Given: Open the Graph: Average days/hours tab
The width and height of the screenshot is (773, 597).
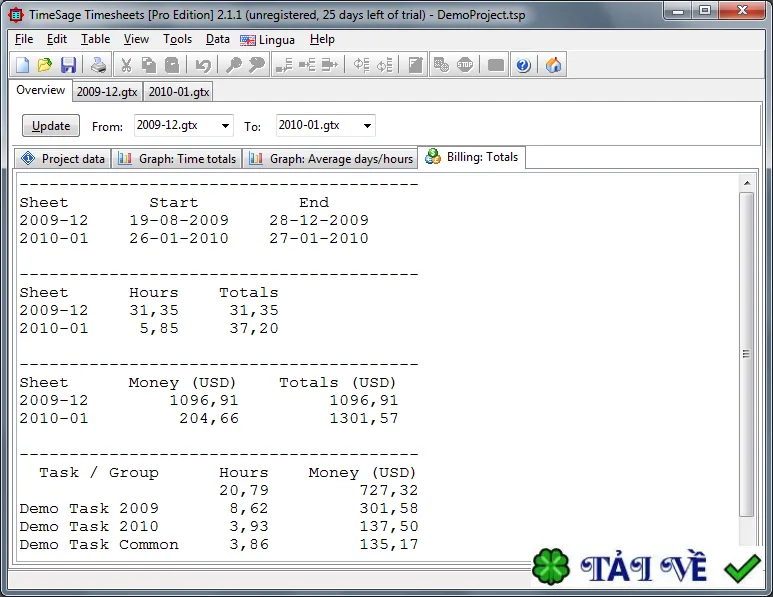Looking at the screenshot, I should click(x=330, y=159).
